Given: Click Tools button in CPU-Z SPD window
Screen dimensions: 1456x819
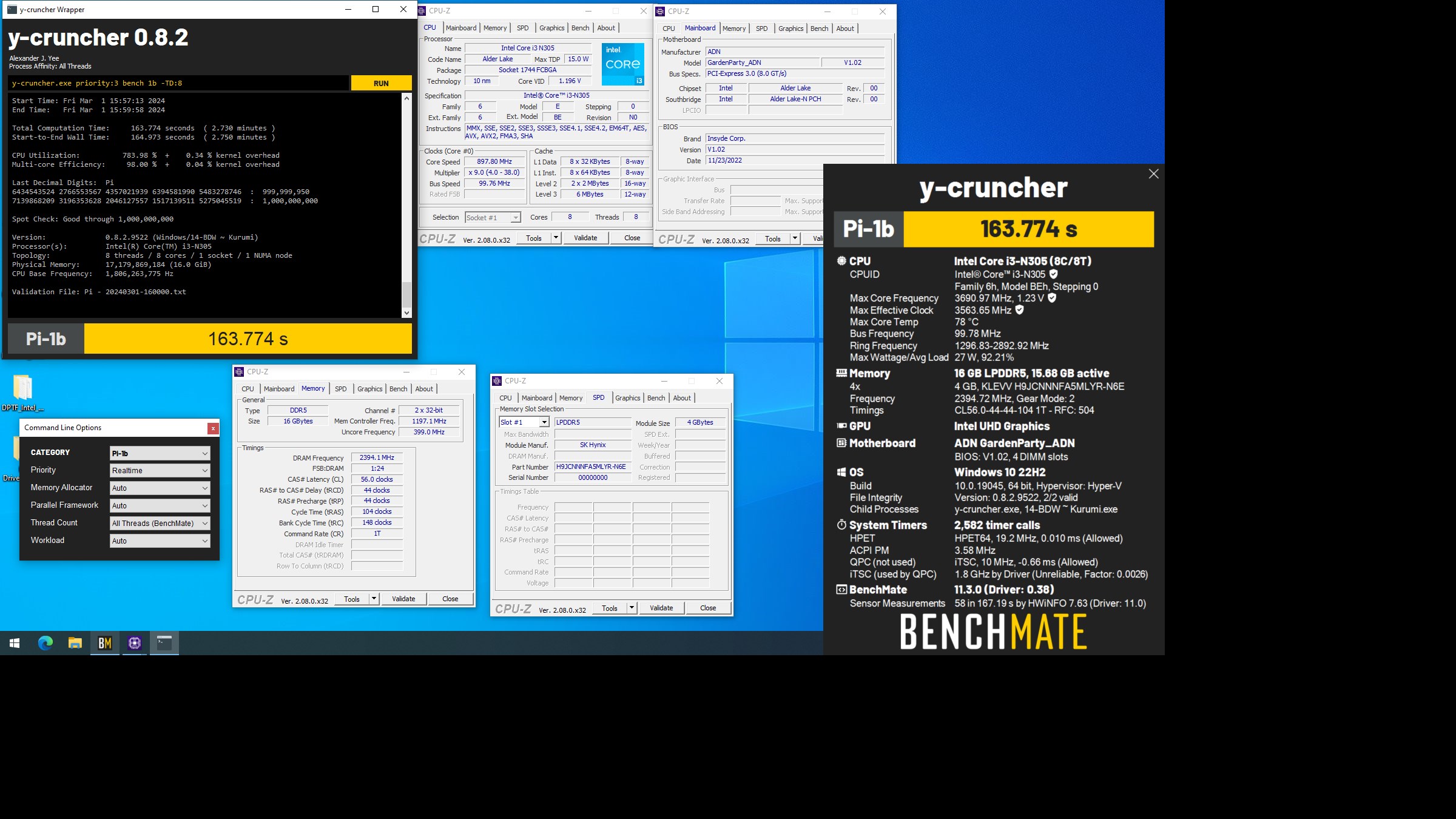Looking at the screenshot, I should 610,608.
